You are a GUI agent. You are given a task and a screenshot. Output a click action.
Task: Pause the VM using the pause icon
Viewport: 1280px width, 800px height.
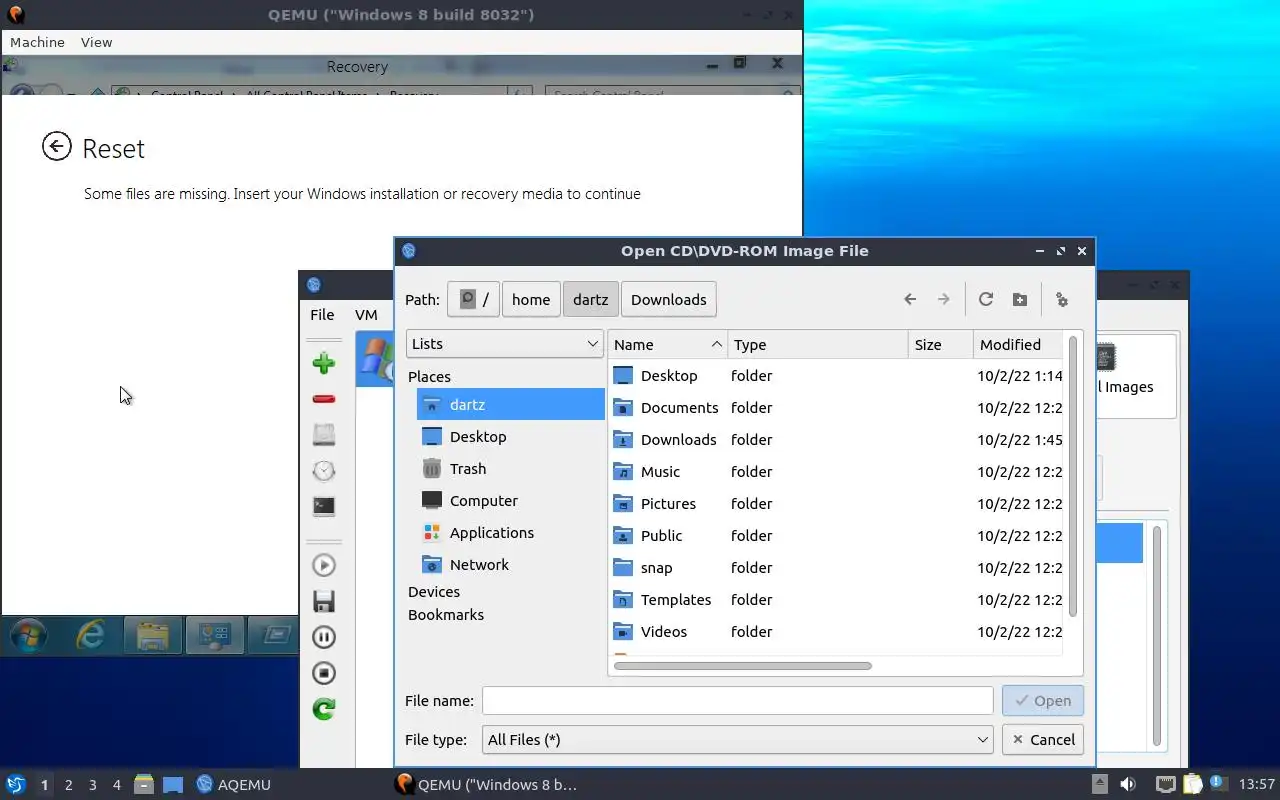point(323,637)
